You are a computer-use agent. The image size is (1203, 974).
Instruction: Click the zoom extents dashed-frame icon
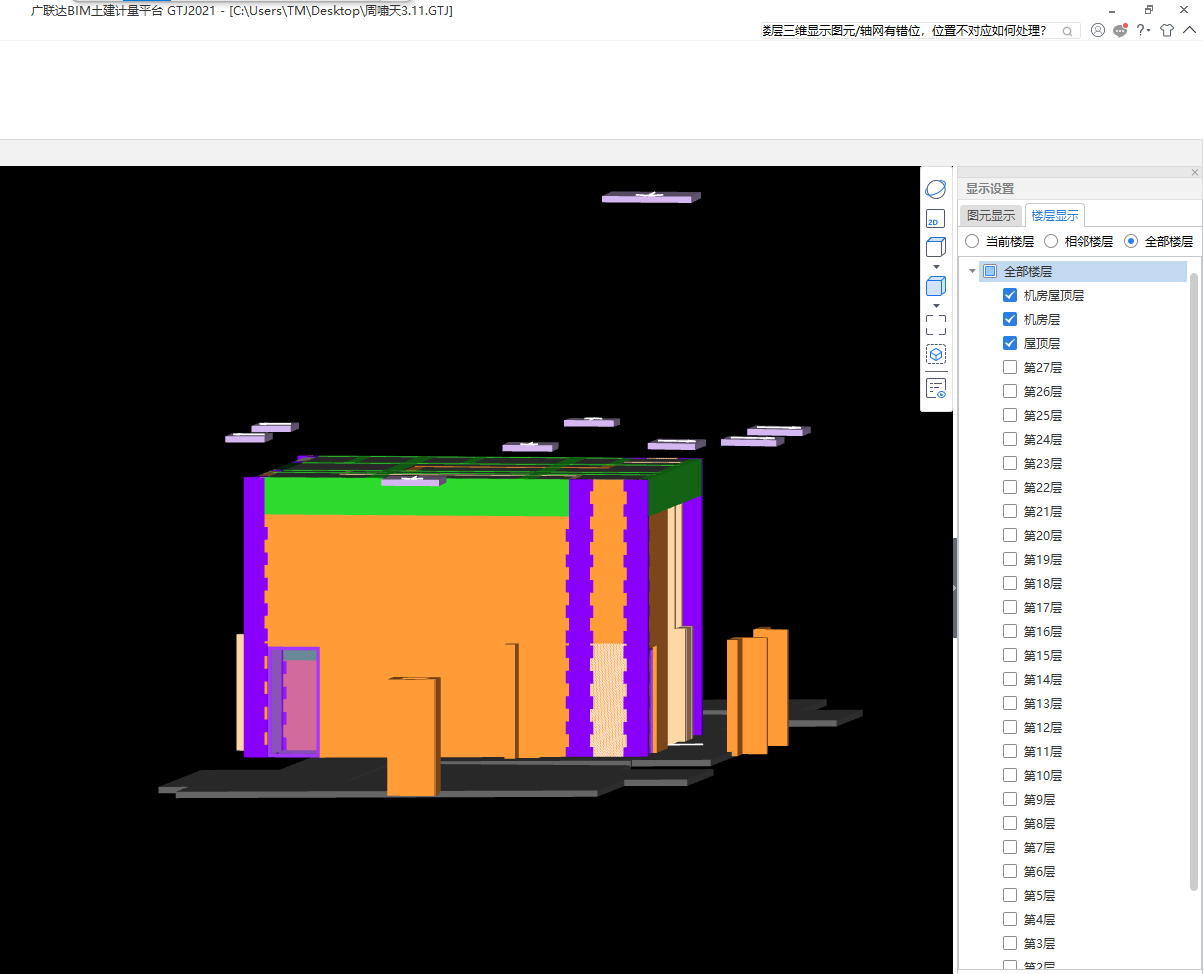pos(935,325)
